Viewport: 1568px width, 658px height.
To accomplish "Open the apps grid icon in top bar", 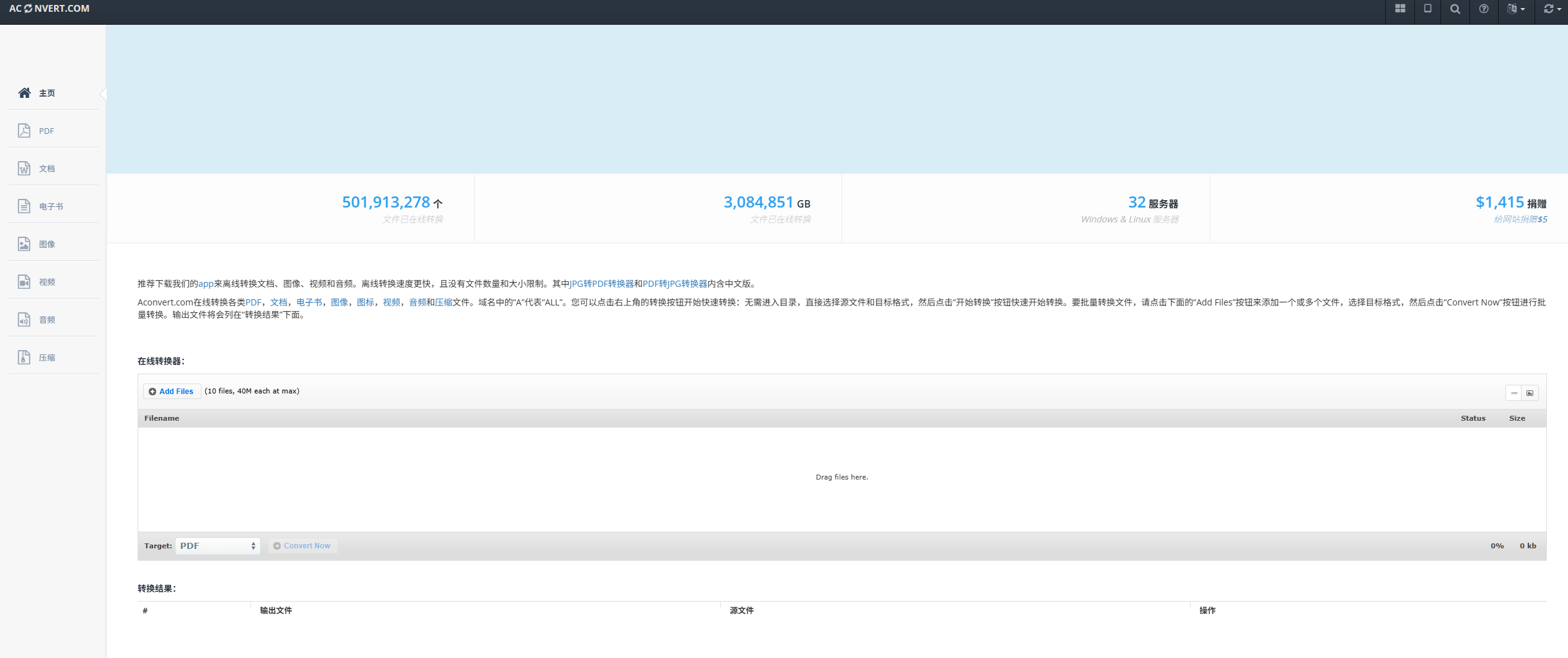I will 1399,9.
